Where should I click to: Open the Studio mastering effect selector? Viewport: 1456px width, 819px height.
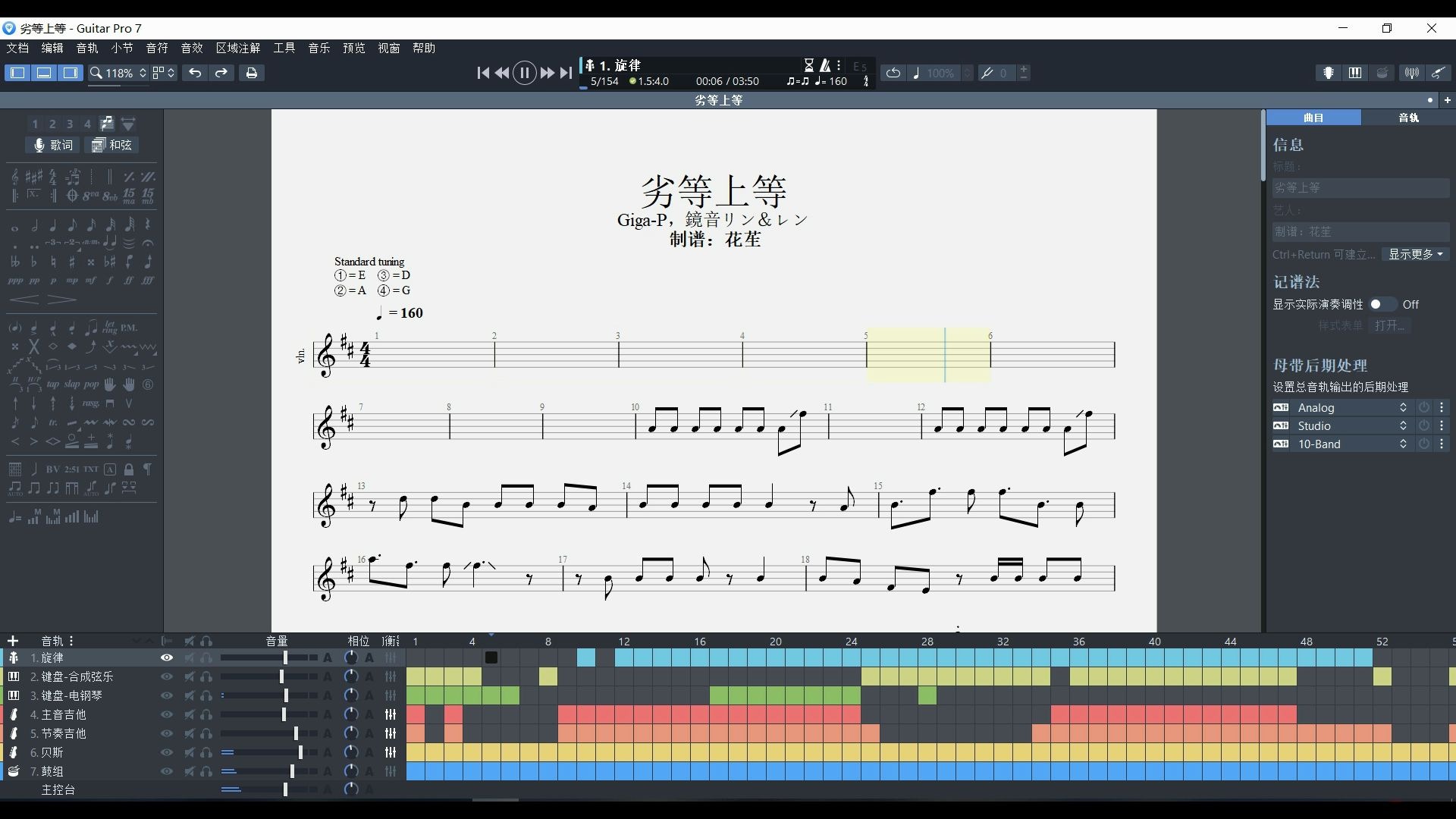(x=1352, y=425)
